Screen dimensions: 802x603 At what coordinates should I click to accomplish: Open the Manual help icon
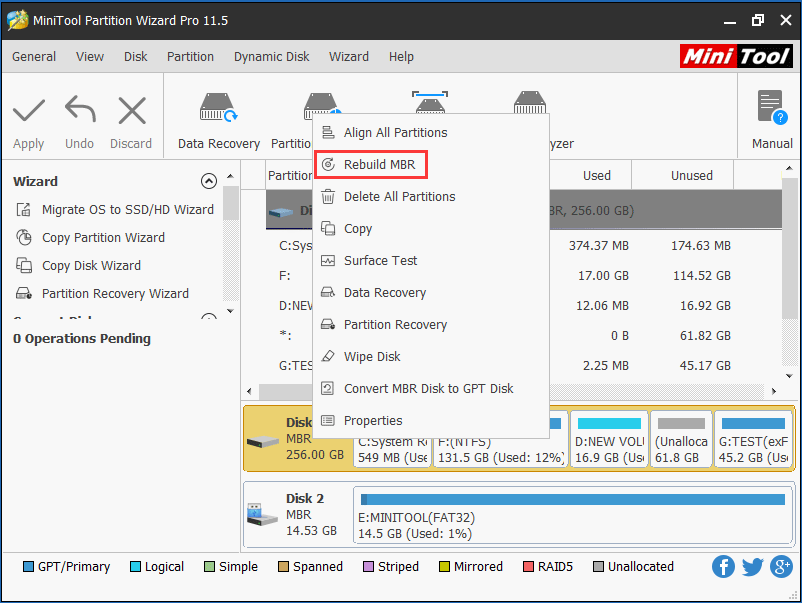(x=772, y=107)
